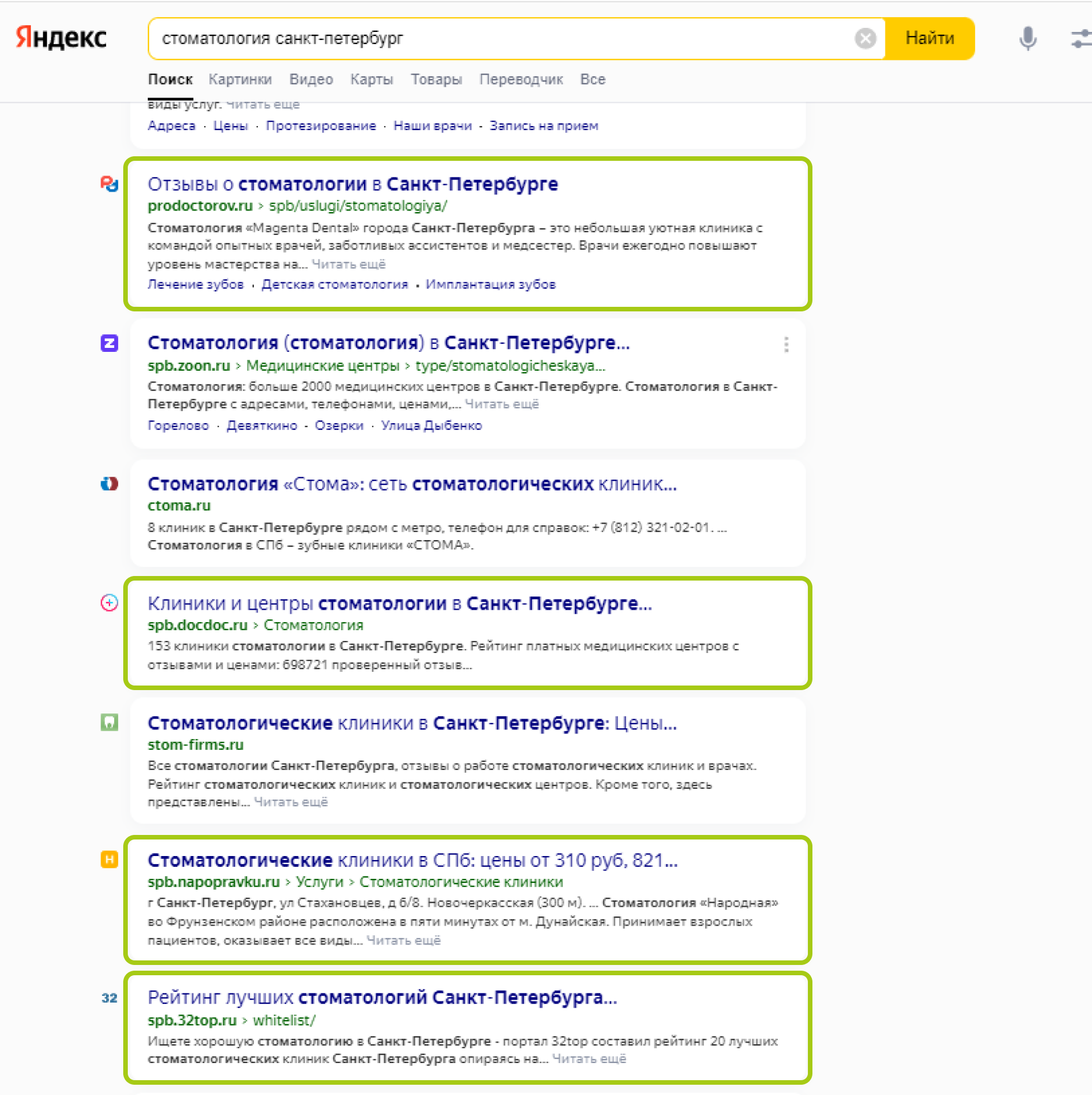Expand 'Читать ещё' in prodoctorov snippet
The image size is (1092, 1095).
click(348, 264)
